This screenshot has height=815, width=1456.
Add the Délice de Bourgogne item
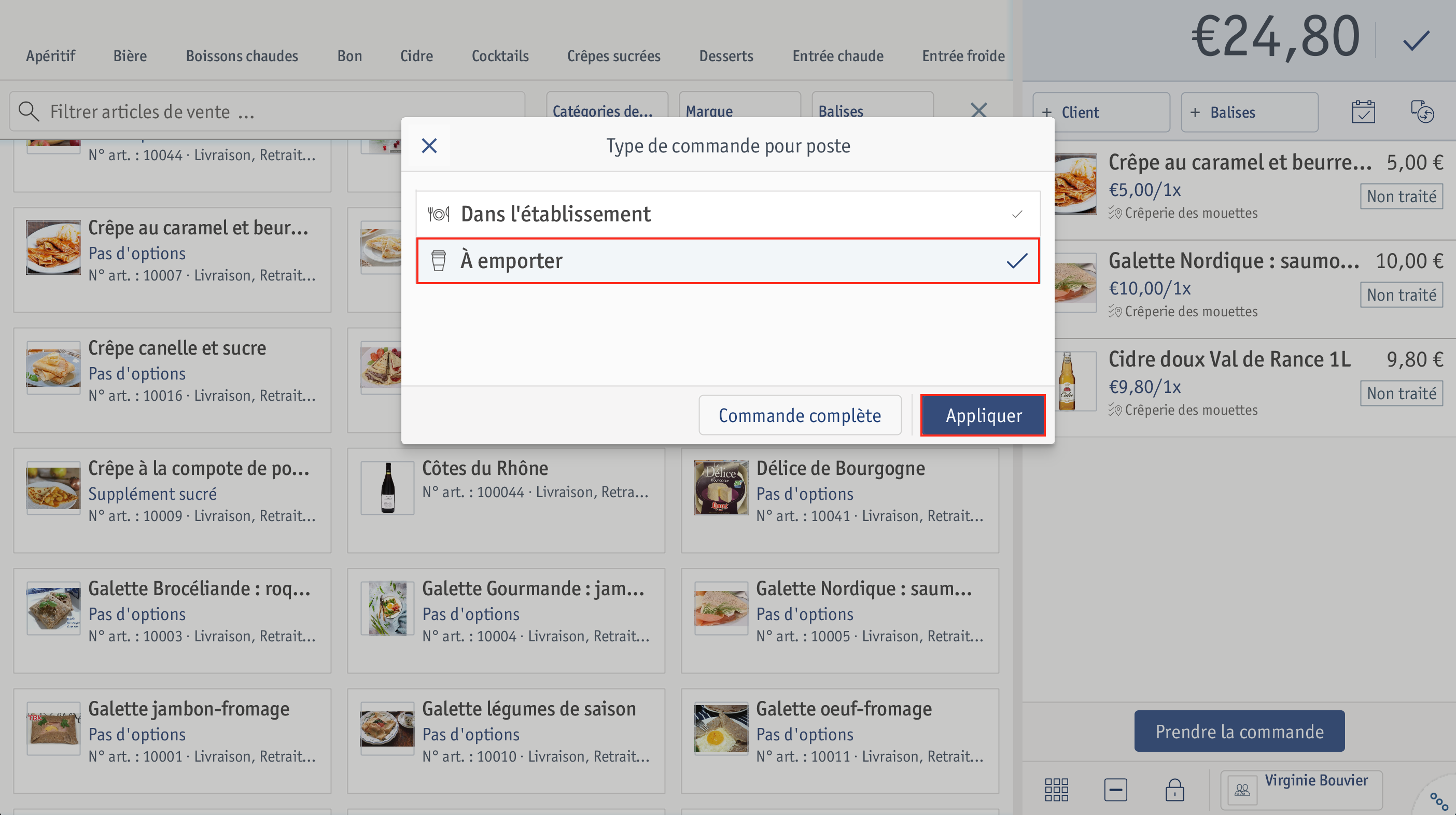[x=840, y=501]
